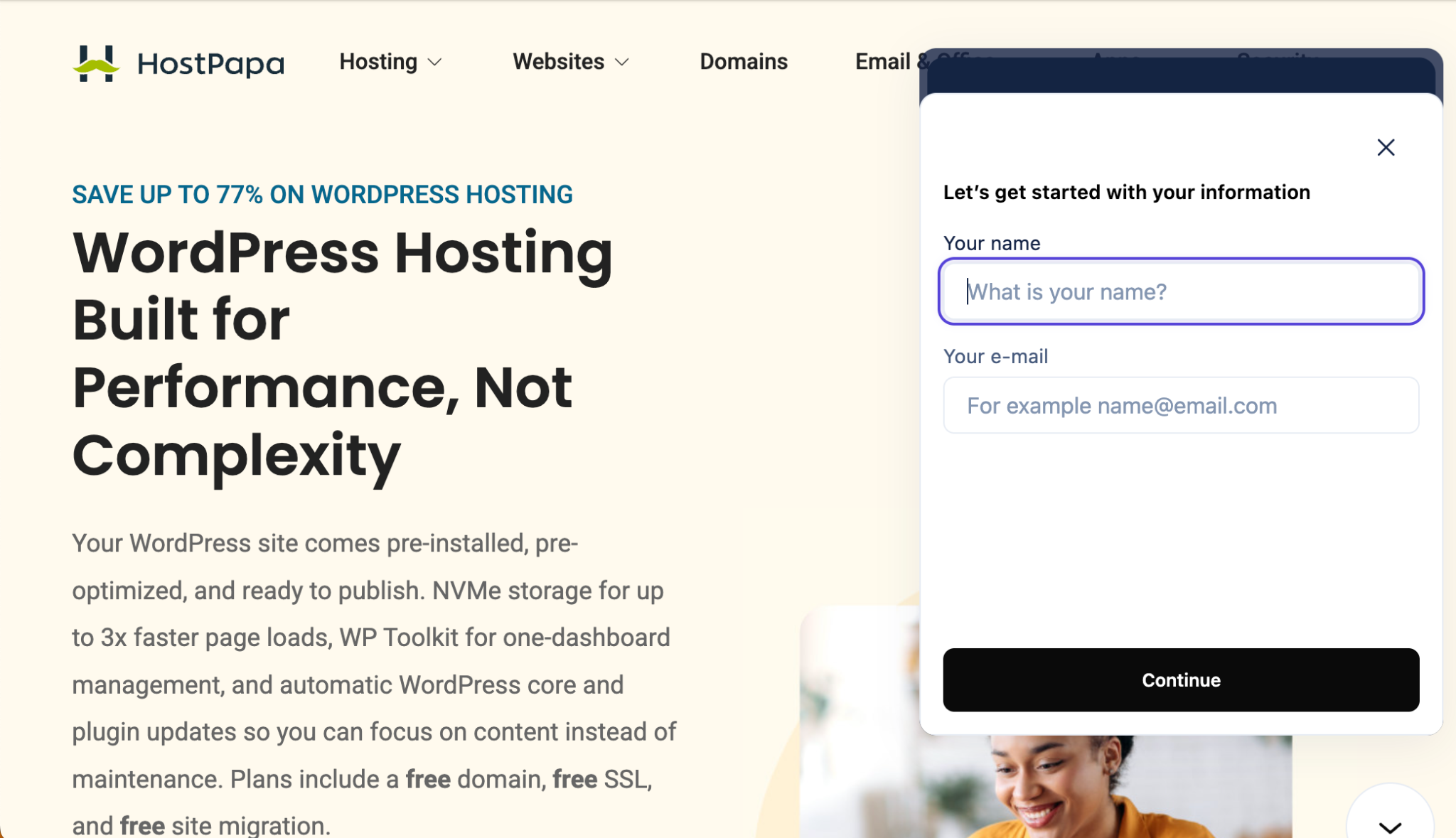Click "Let's get started with your information" heading
Image resolution: width=1456 pixels, height=838 pixels.
pos(1126,193)
